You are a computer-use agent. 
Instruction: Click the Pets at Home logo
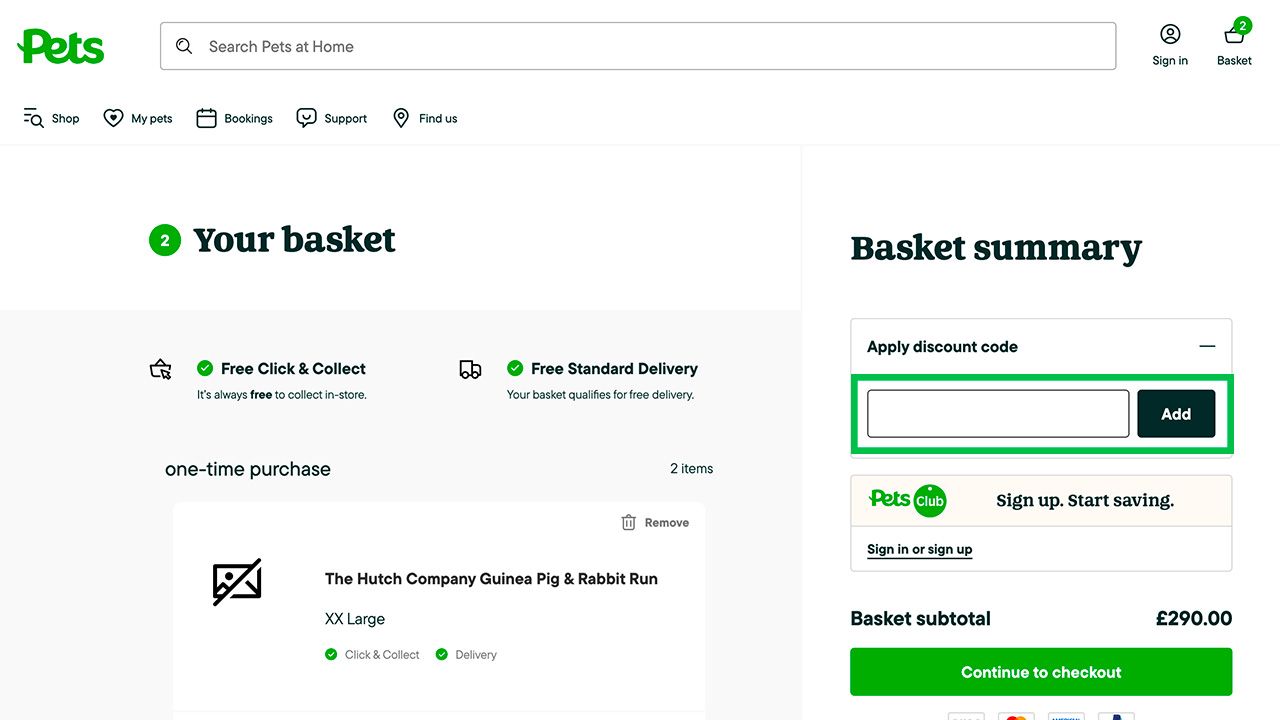tap(61, 46)
